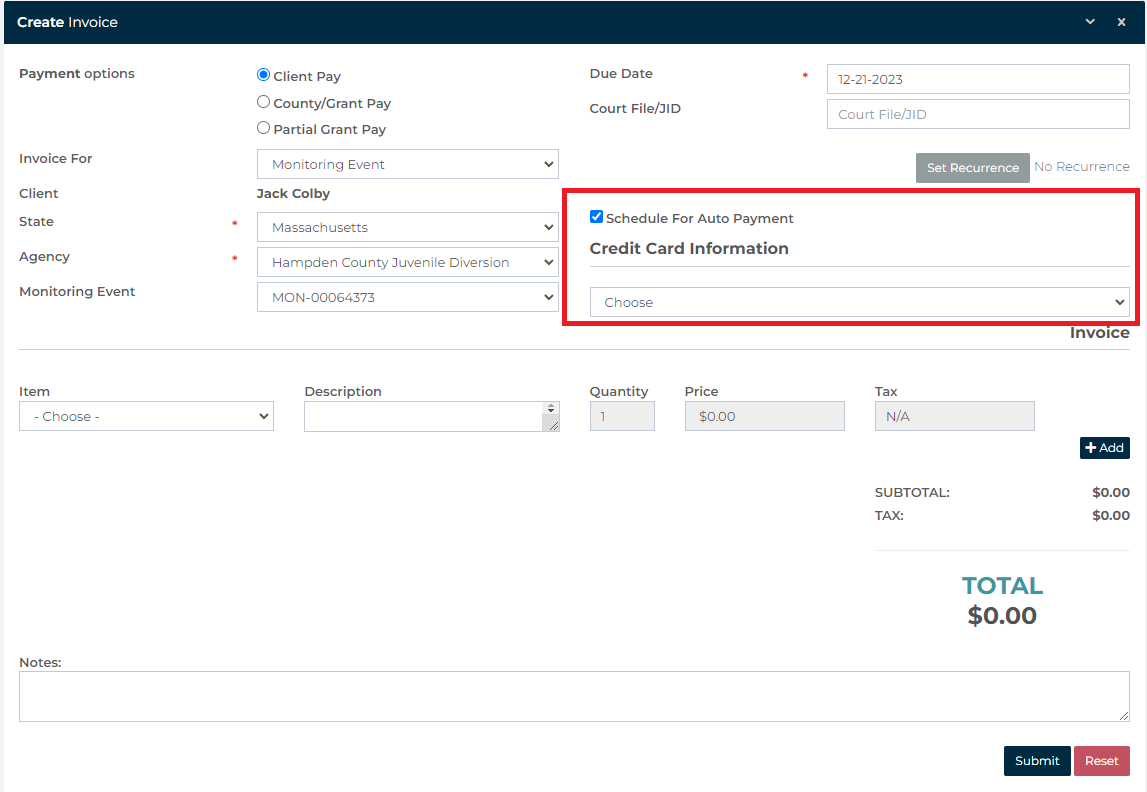Screen dimensions: 1147x792
Task: Focus the Court File/JID input
Action: [x=978, y=114]
